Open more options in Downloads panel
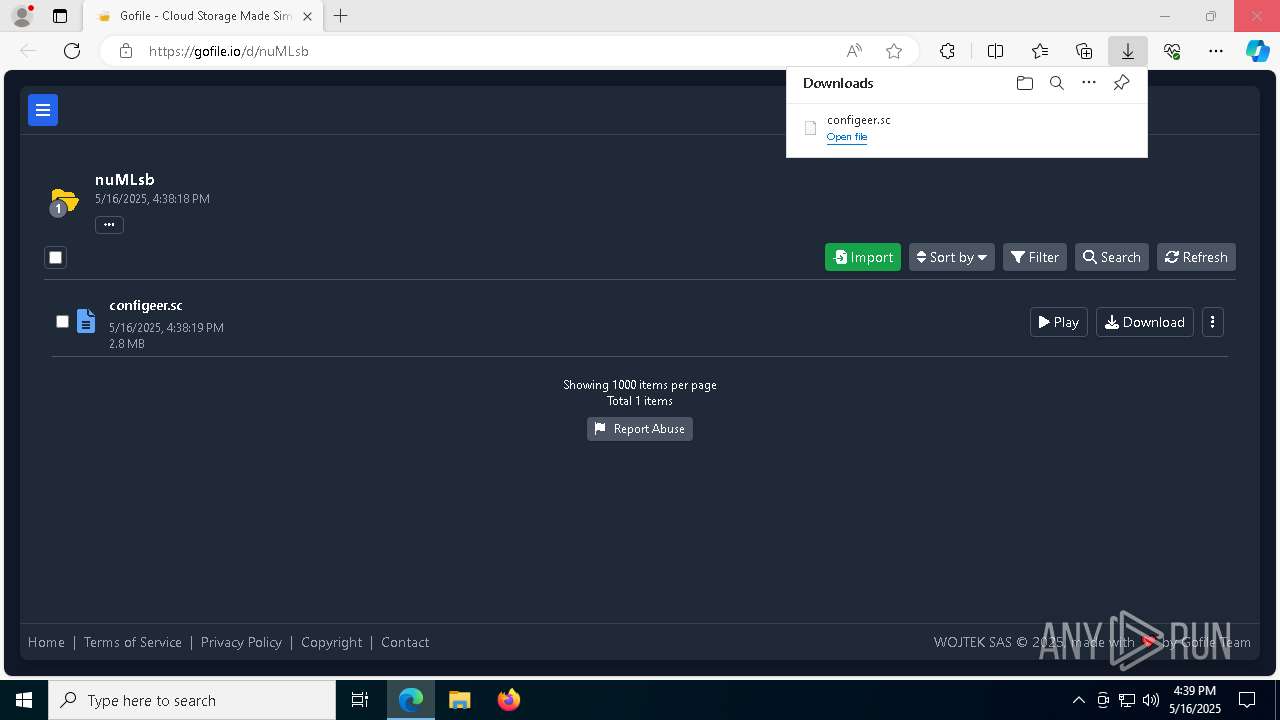Viewport: 1280px width, 720px height. click(1089, 83)
